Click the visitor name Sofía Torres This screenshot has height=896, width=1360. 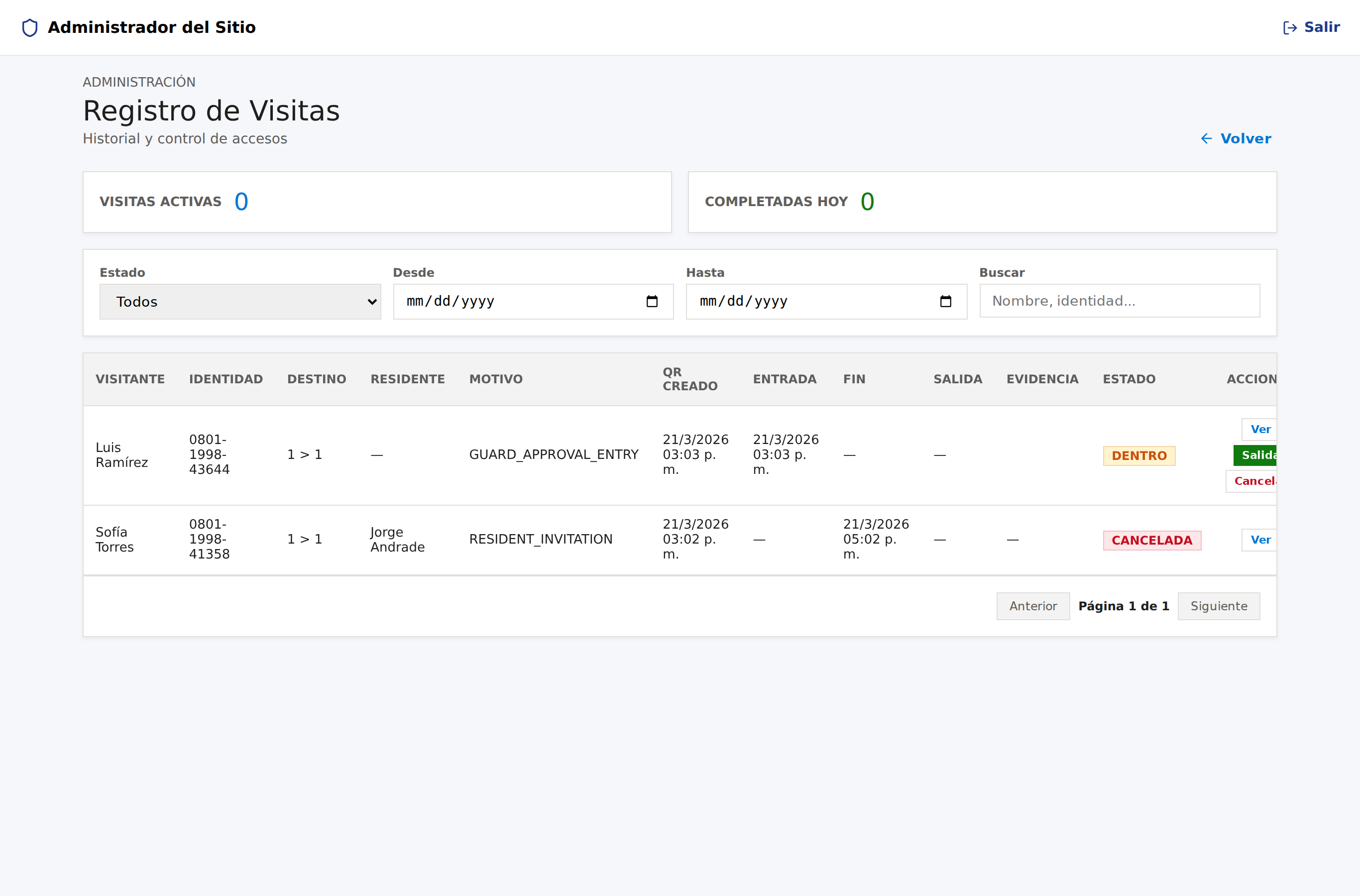(114, 540)
